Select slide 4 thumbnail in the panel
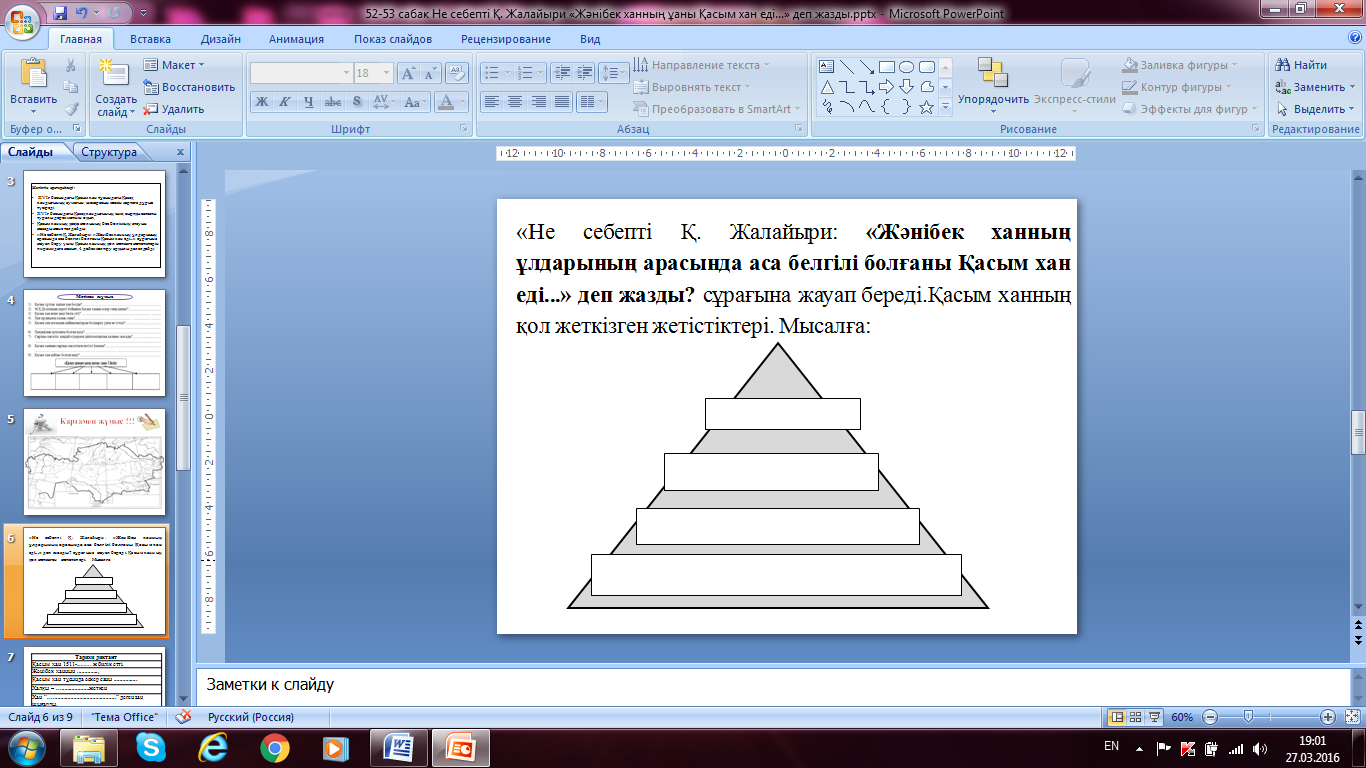This screenshot has width=1366, height=768. 96,342
